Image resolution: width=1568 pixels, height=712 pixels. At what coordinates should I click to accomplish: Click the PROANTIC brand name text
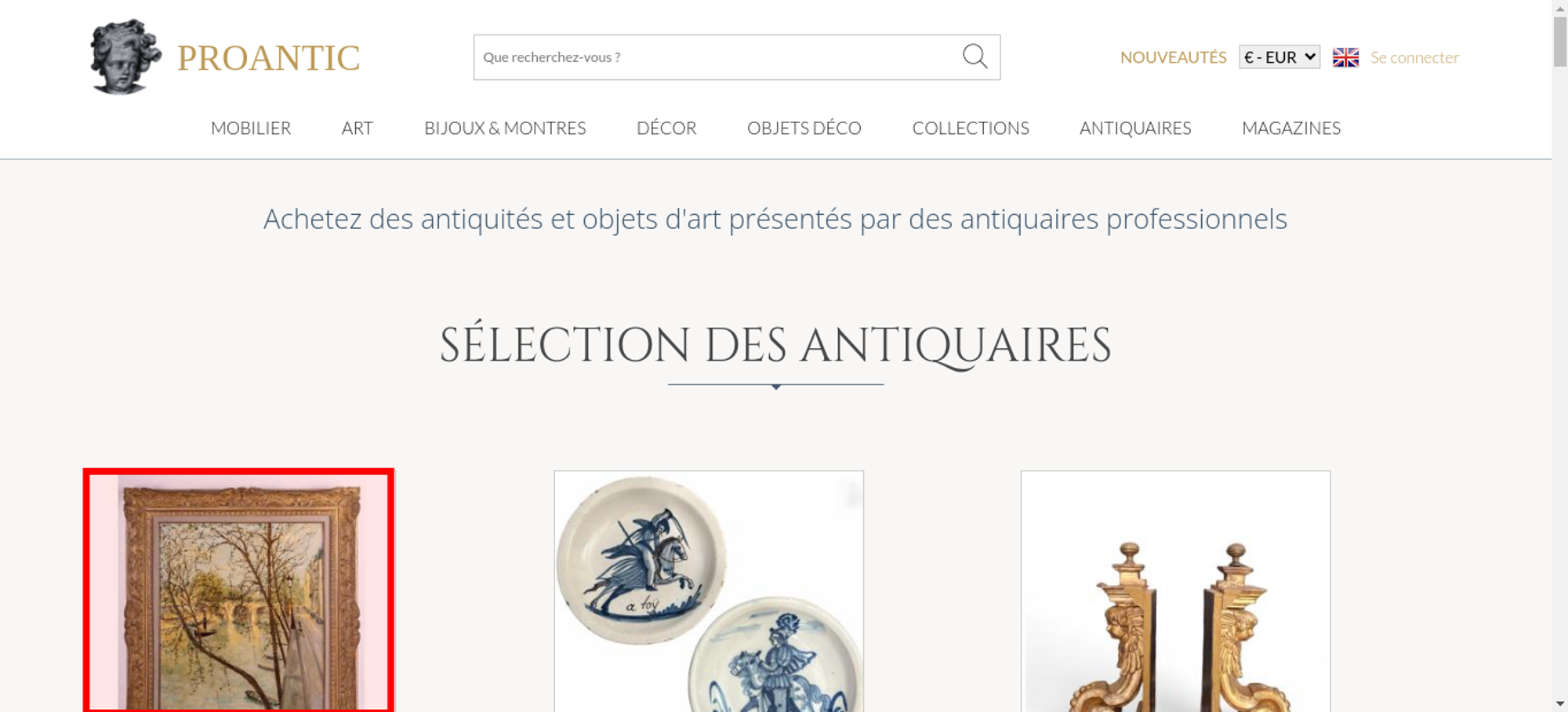click(x=268, y=58)
